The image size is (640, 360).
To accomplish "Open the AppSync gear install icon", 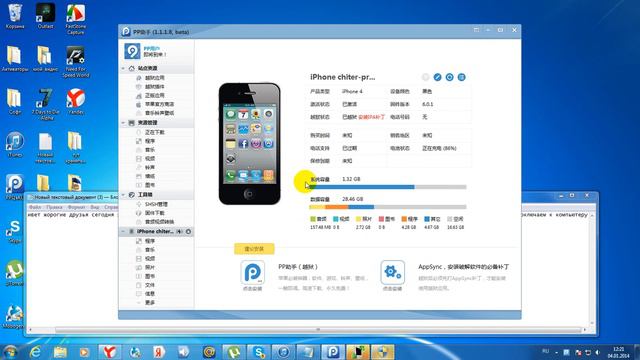I will (x=393, y=272).
